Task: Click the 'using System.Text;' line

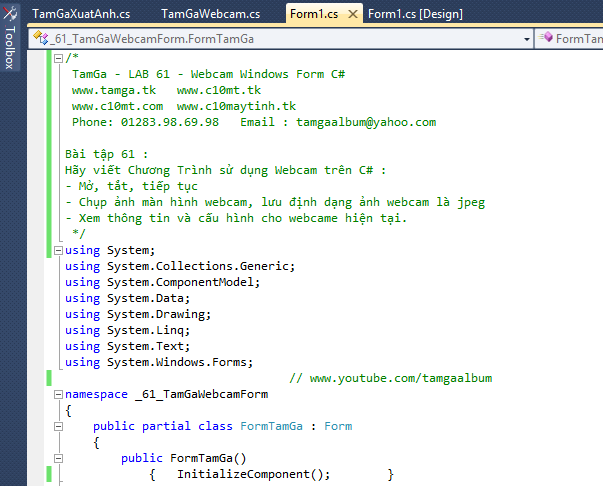Action: pyautogui.click(x=127, y=346)
